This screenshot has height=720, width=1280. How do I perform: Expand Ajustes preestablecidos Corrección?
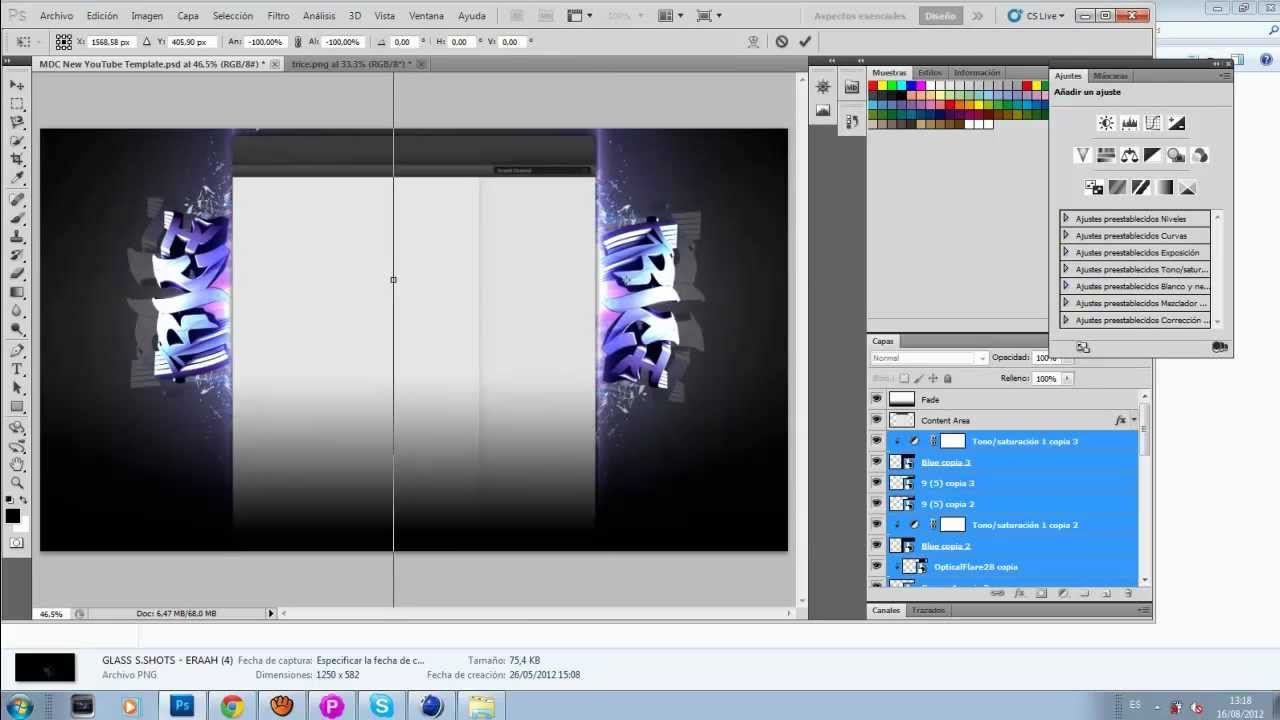(x=1066, y=320)
